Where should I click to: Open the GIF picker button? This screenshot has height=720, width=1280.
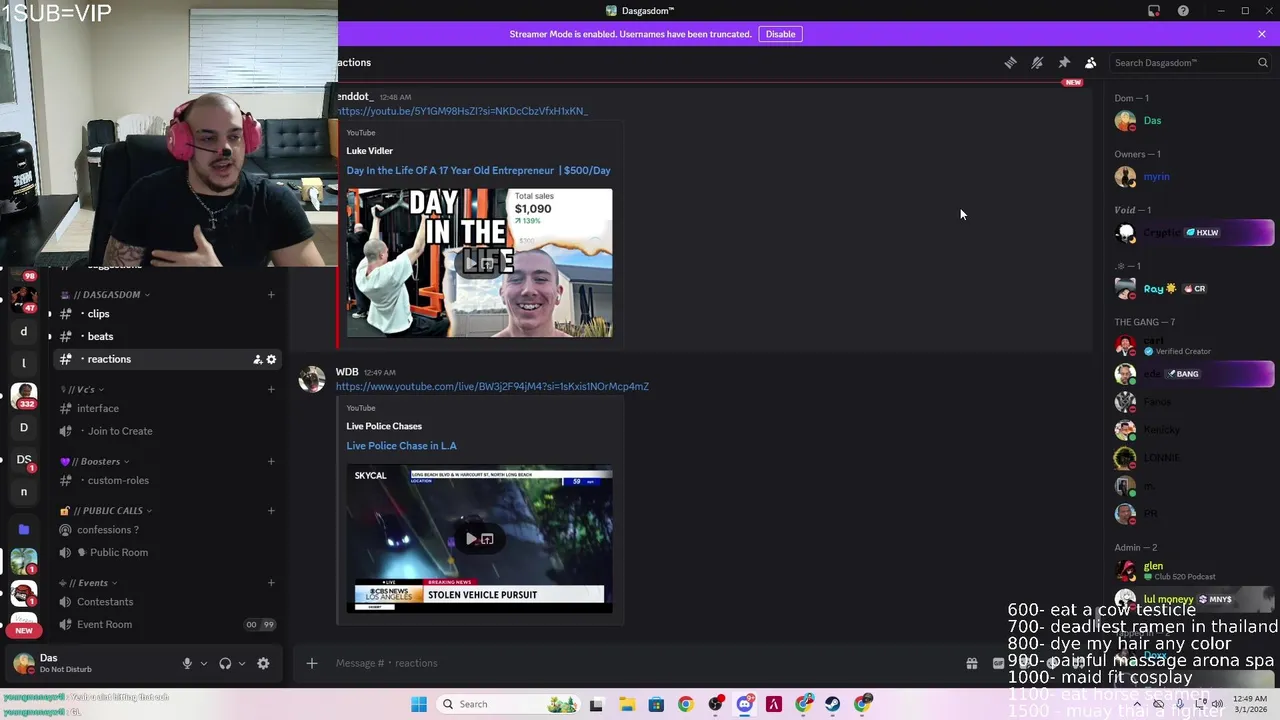[998, 663]
